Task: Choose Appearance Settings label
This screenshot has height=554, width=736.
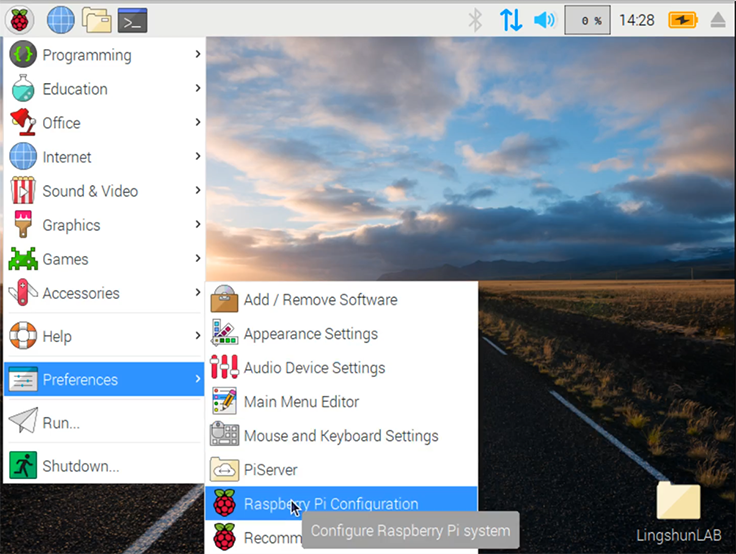Action: click(311, 334)
